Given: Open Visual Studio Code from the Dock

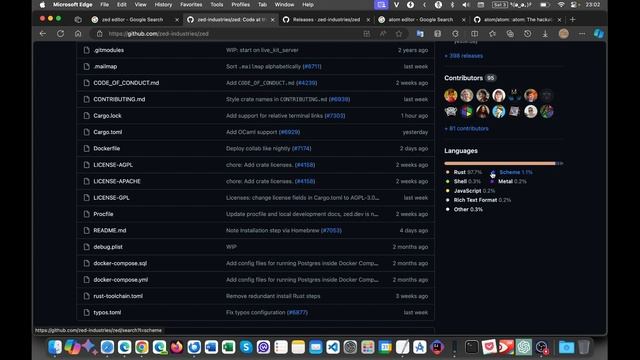Looking at the screenshot, I should coord(333,347).
